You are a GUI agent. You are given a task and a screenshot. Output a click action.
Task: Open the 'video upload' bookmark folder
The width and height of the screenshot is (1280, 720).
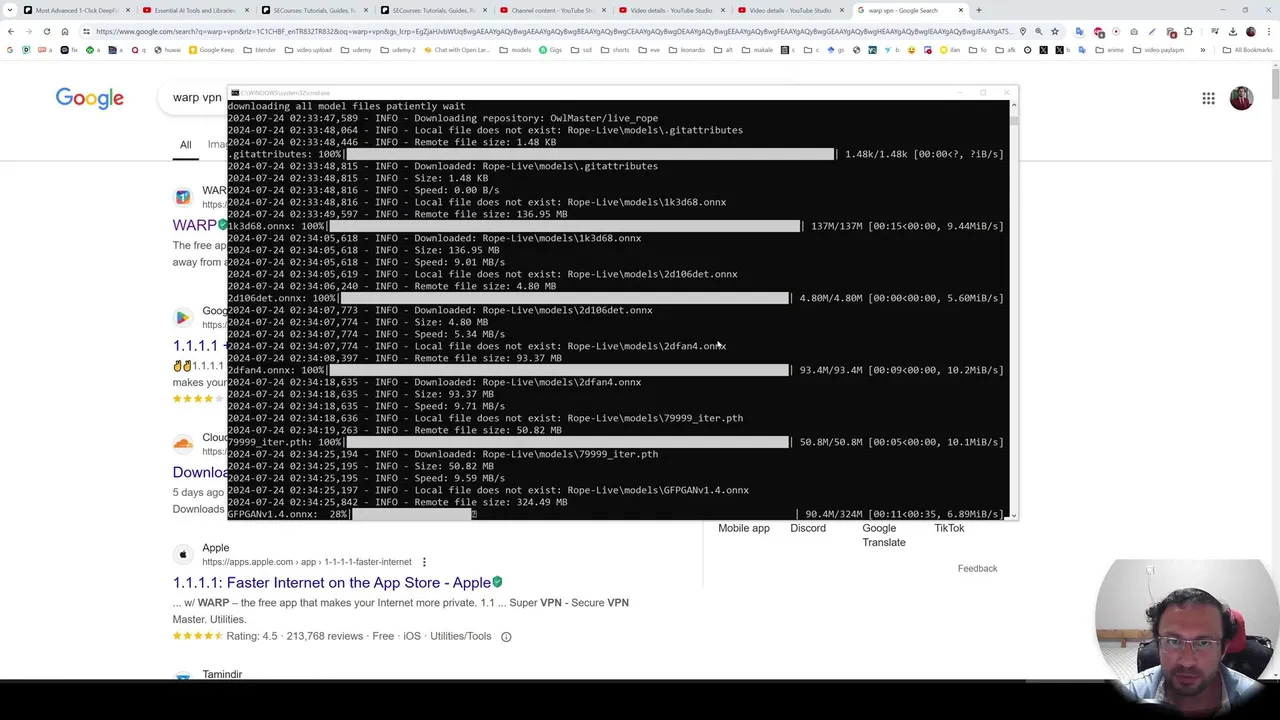click(x=309, y=50)
